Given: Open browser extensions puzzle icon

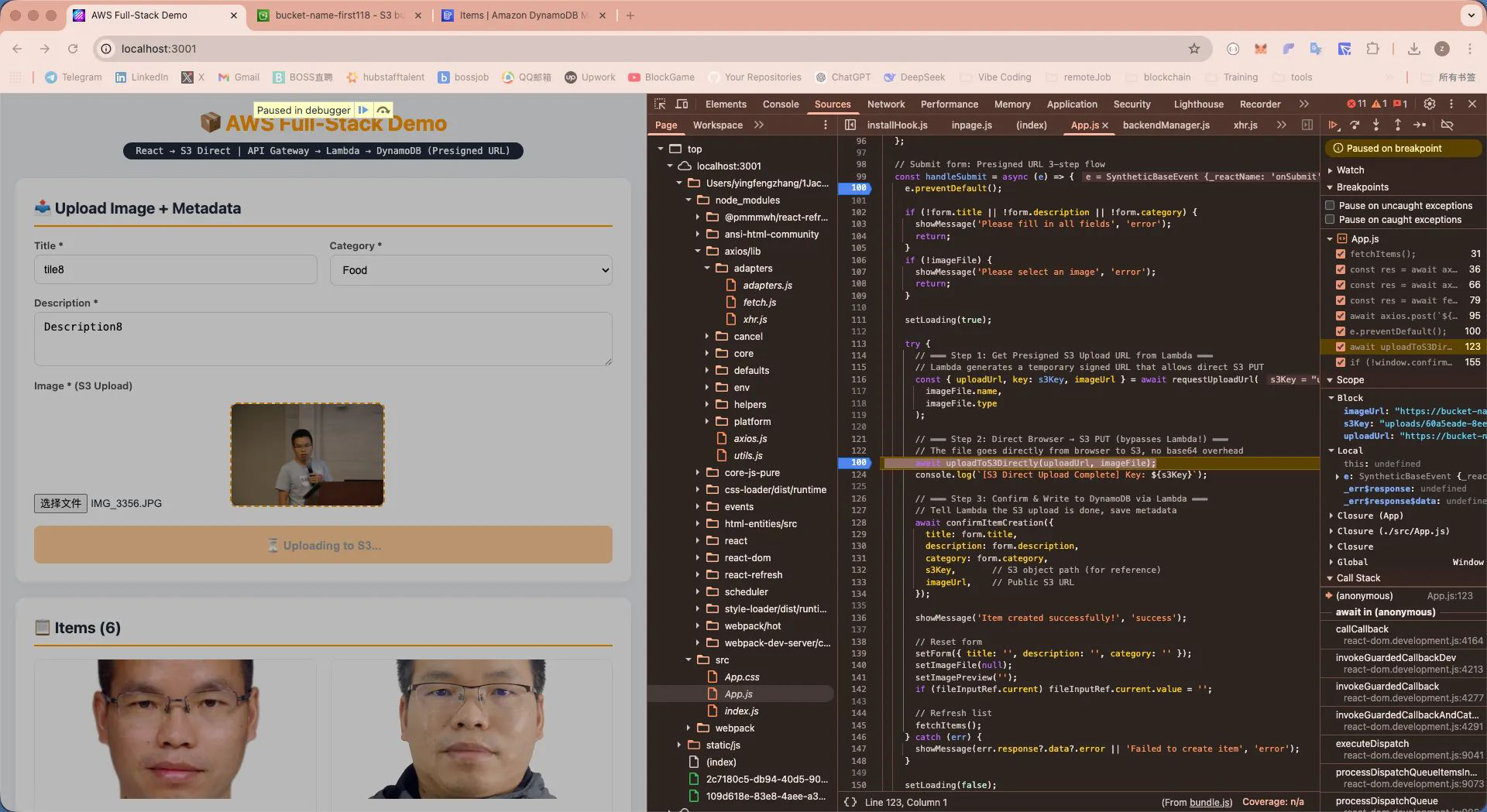Looking at the screenshot, I should click(1372, 49).
